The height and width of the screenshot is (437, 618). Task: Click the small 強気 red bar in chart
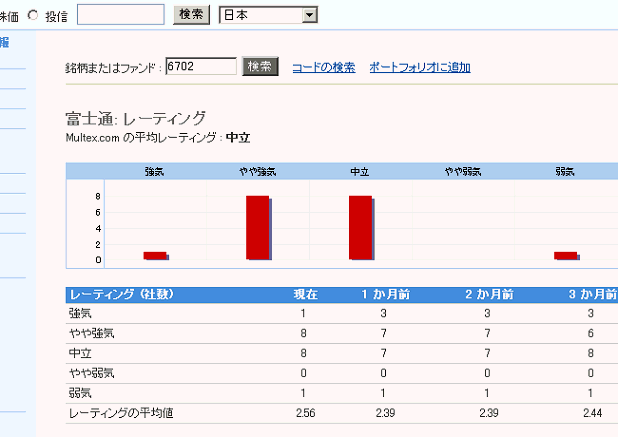[156, 256]
